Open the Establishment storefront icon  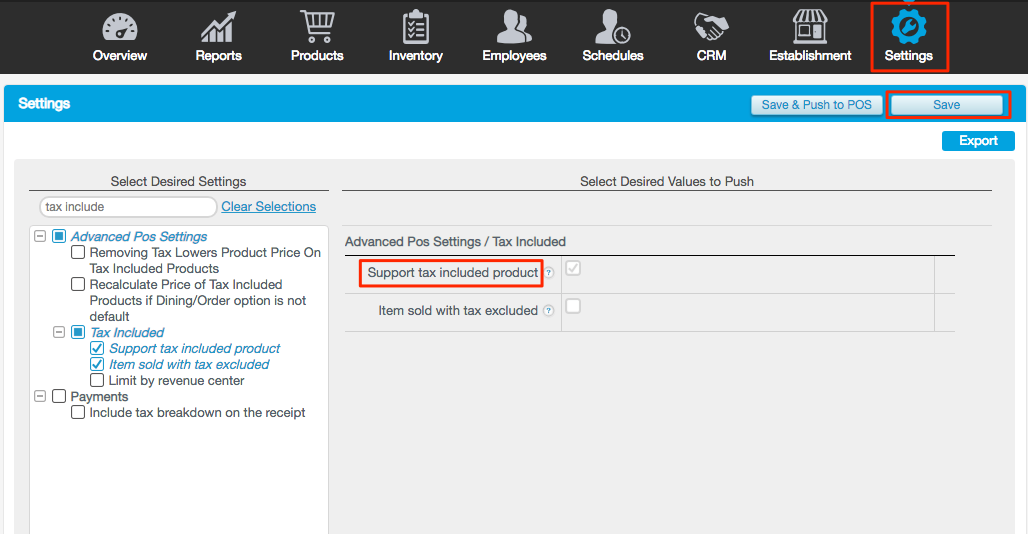coord(810,28)
